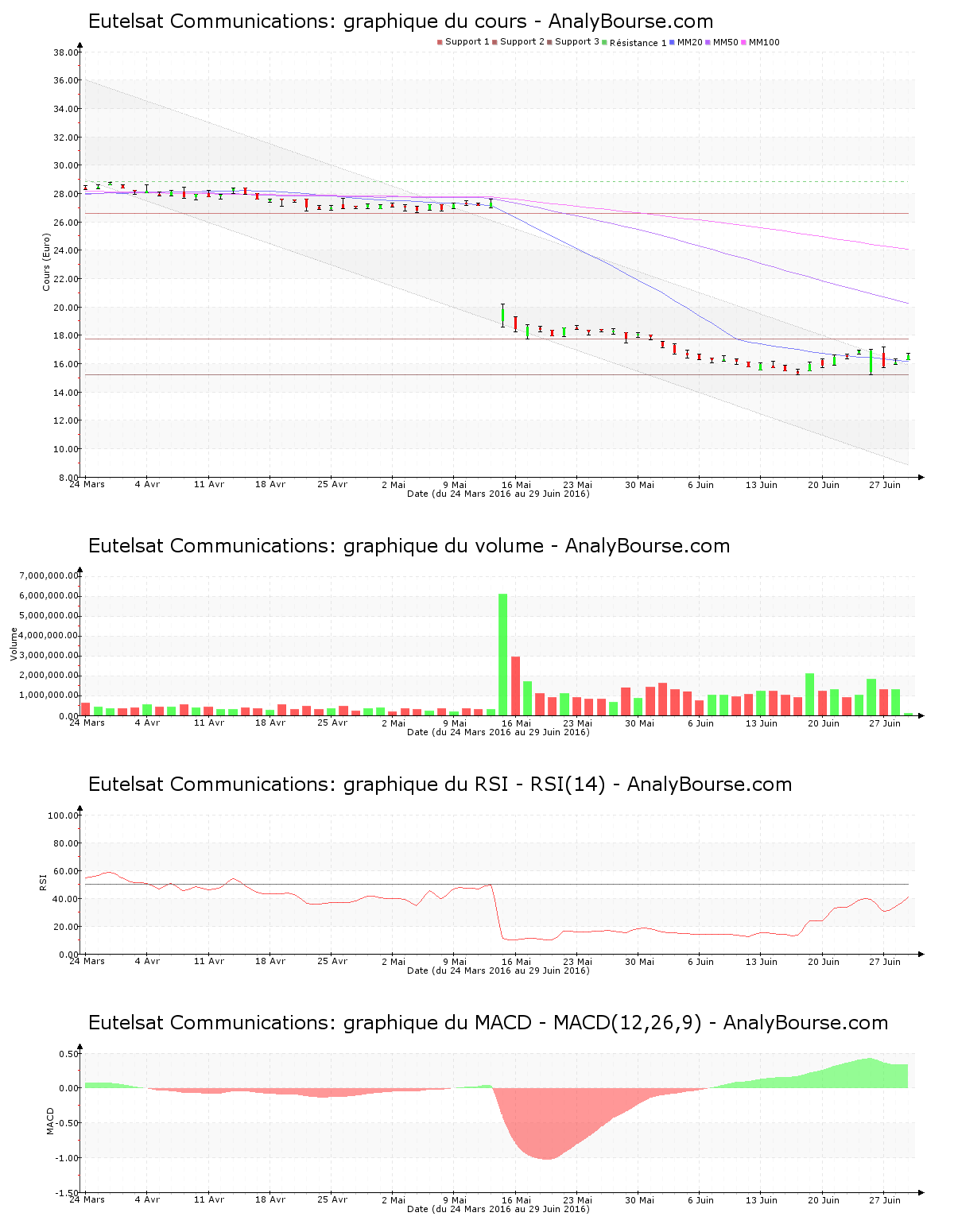Click the MM100 pink legend swatch
The image size is (954, 1232).
pos(743,42)
